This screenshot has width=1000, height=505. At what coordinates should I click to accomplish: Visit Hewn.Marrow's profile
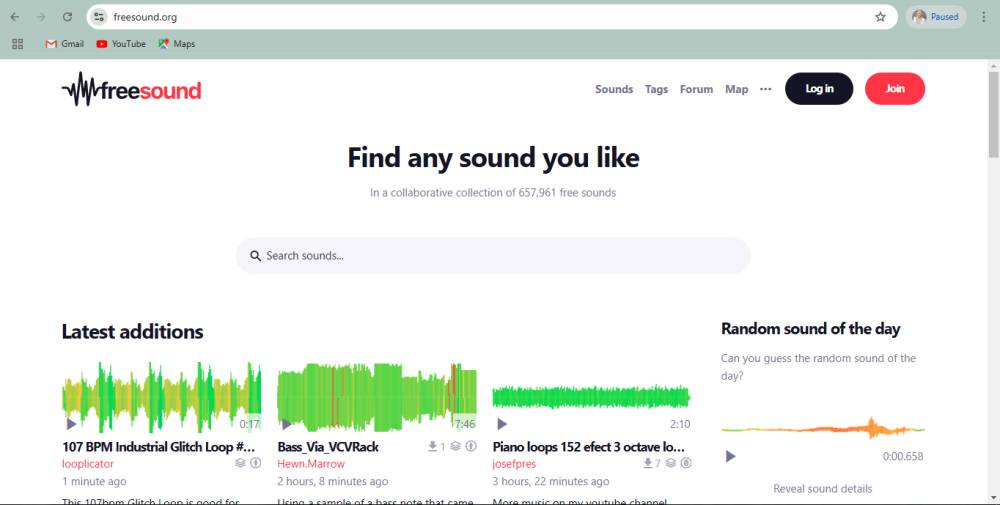(311, 464)
